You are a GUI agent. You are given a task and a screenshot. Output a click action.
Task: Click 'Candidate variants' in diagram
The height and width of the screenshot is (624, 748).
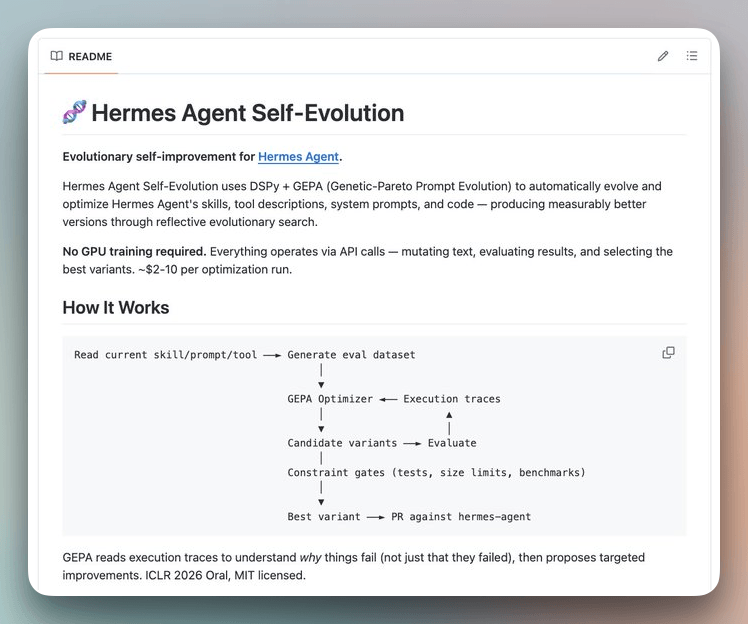pos(342,443)
